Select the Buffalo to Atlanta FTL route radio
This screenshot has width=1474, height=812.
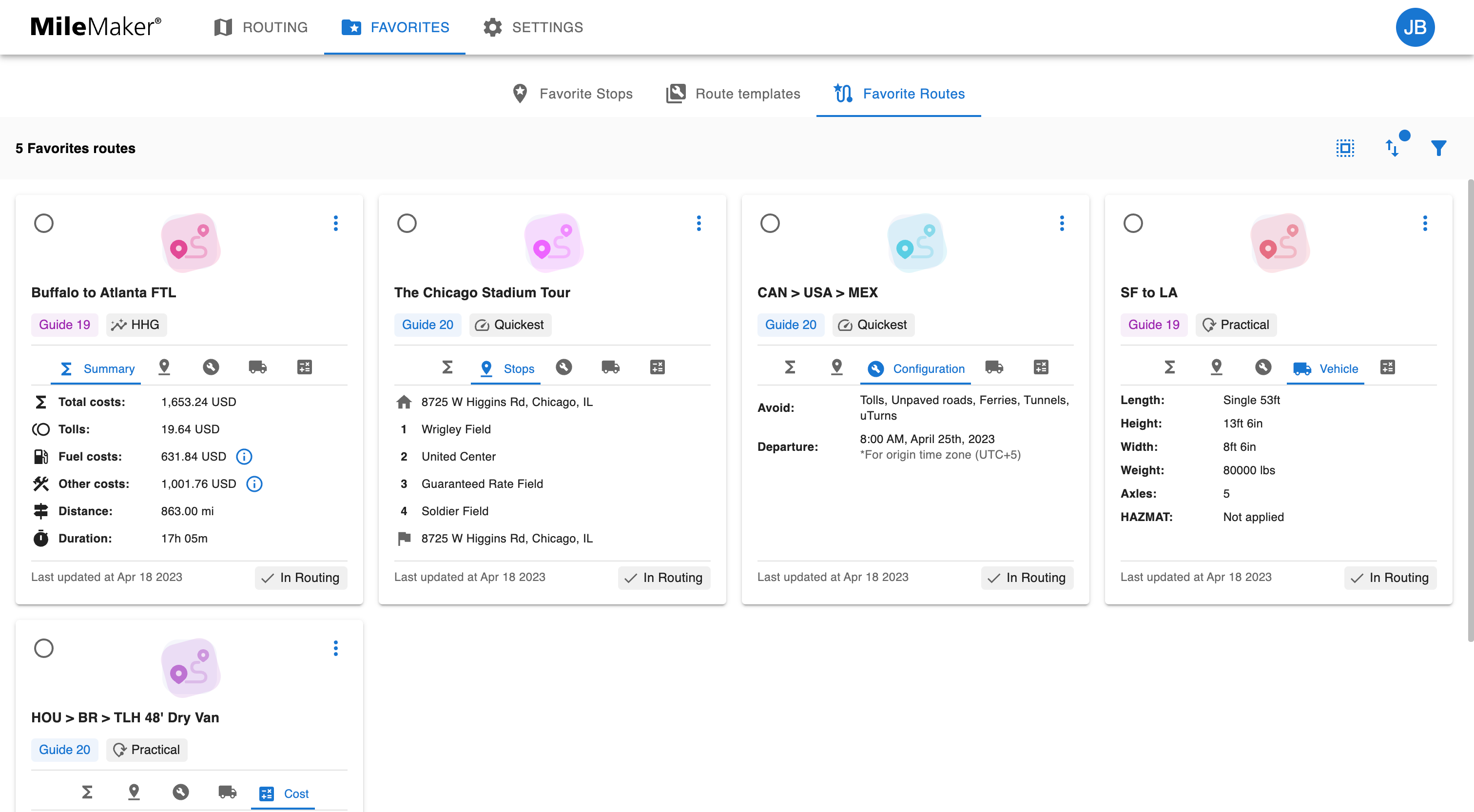click(x=43, y=223)
